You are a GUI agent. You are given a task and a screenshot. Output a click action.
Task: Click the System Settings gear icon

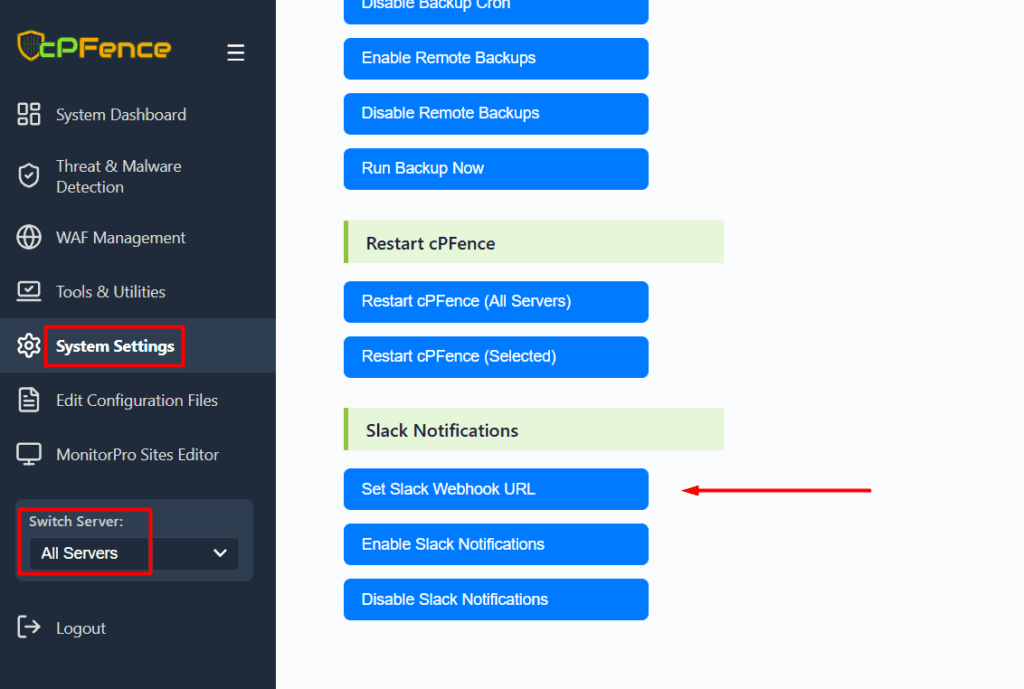[x=29, y=346]
